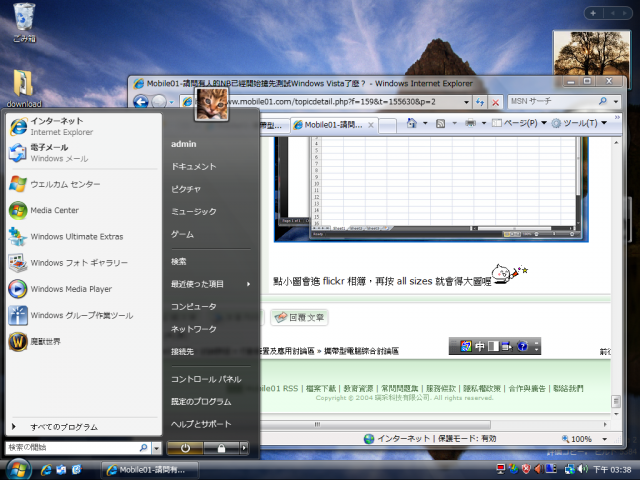Open Windows フォト ギャラリー

click(x=84, y=262)
